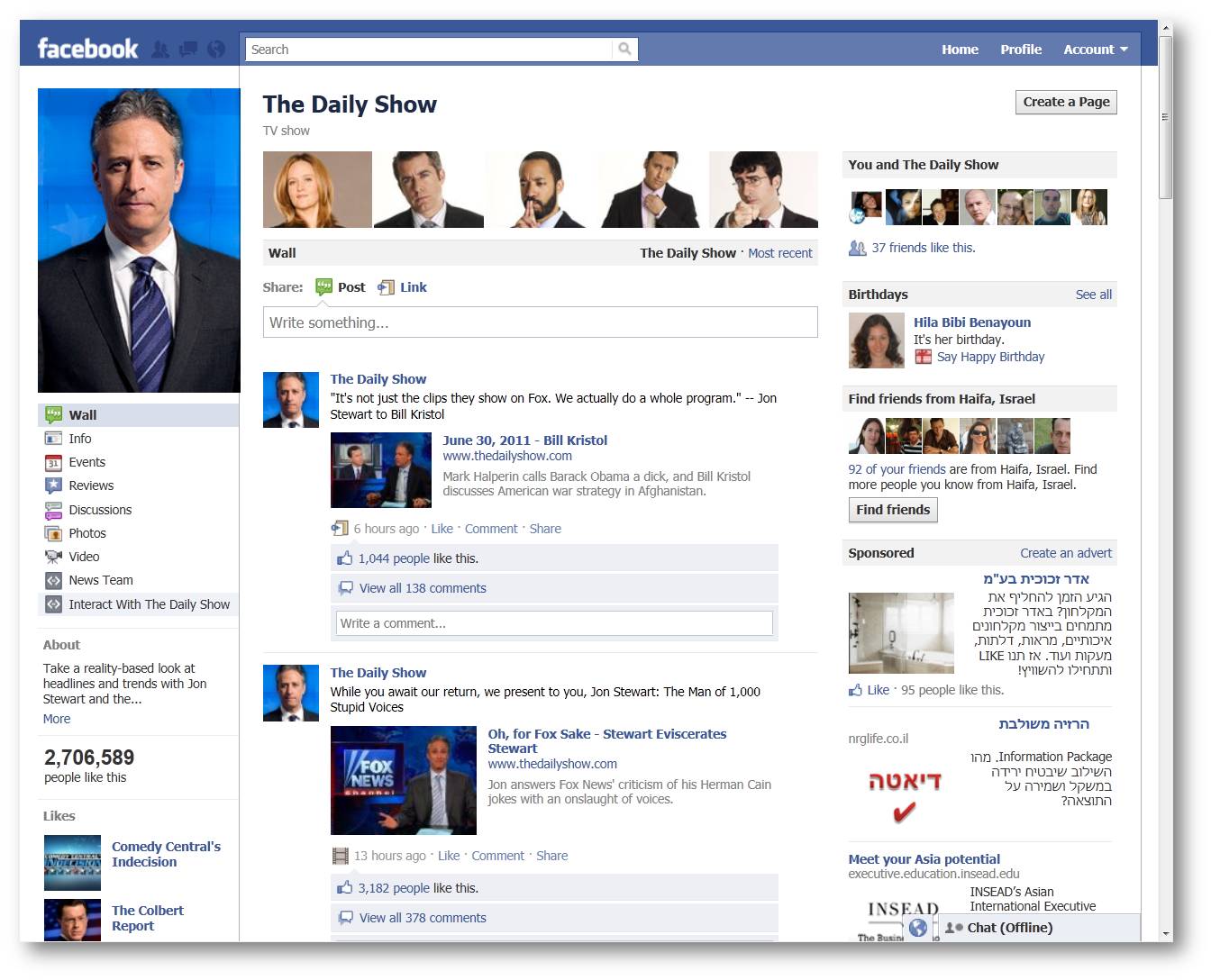Image resolution: width=1211 pixels, height=980 pixels.
Task: Comment on the post from 13 hours ago
Action: click(x=497, y=856)
